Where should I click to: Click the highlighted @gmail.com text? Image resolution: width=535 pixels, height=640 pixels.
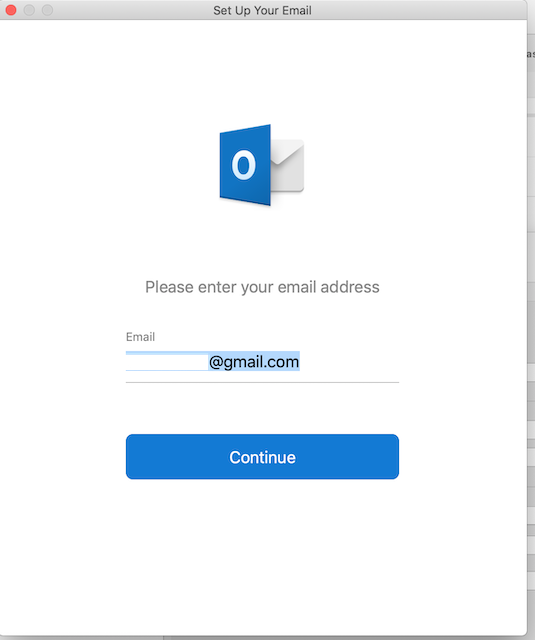point(254,362)
